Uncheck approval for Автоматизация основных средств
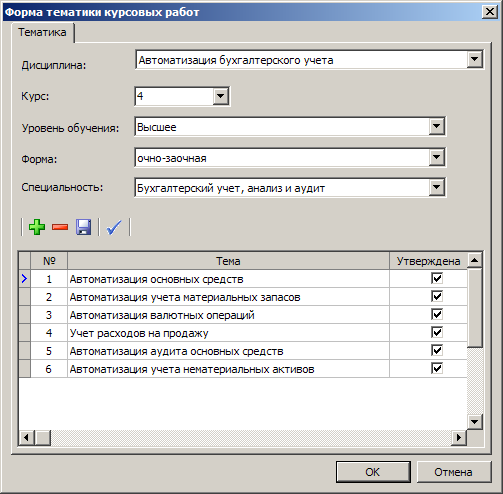 click(x=437, y=278)
